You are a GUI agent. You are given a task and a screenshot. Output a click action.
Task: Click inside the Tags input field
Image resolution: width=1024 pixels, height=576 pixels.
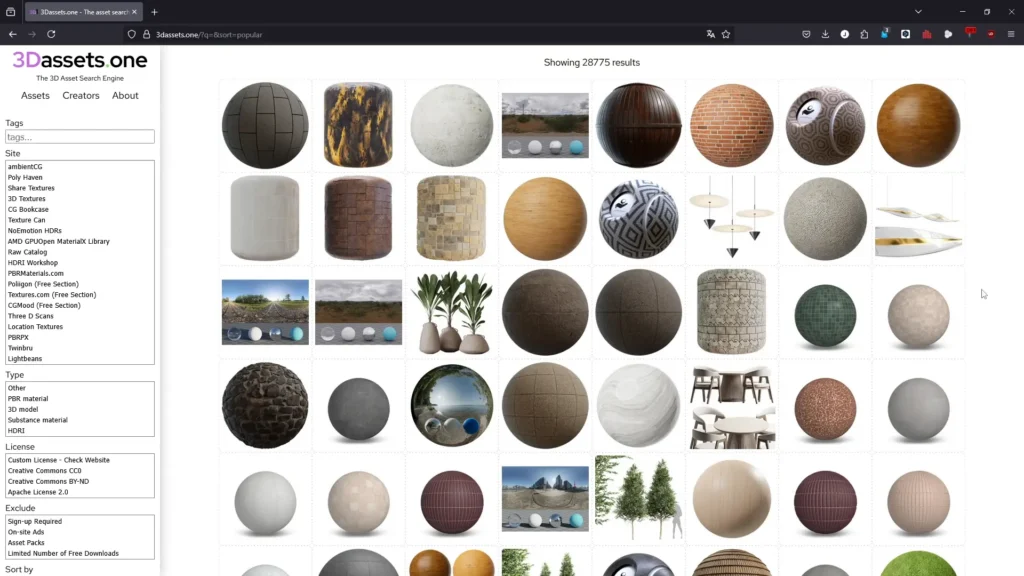[x=78, y=137]
